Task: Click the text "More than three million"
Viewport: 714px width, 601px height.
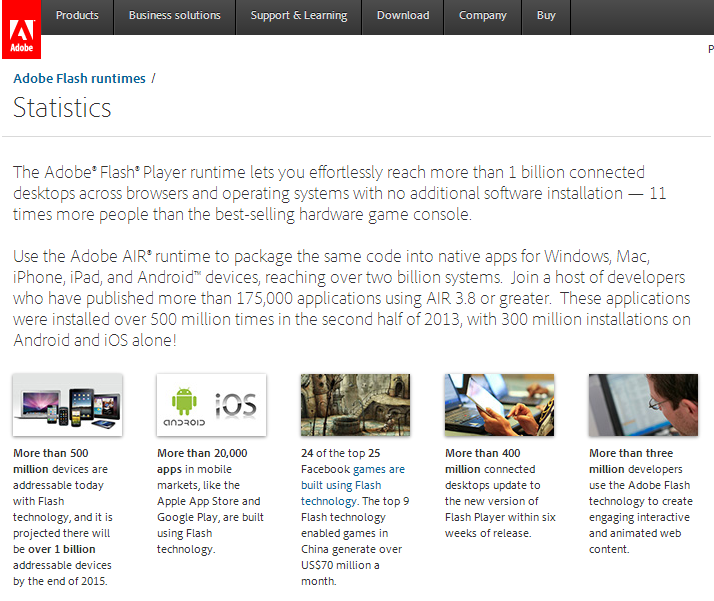Action: (x=631, y=461)
